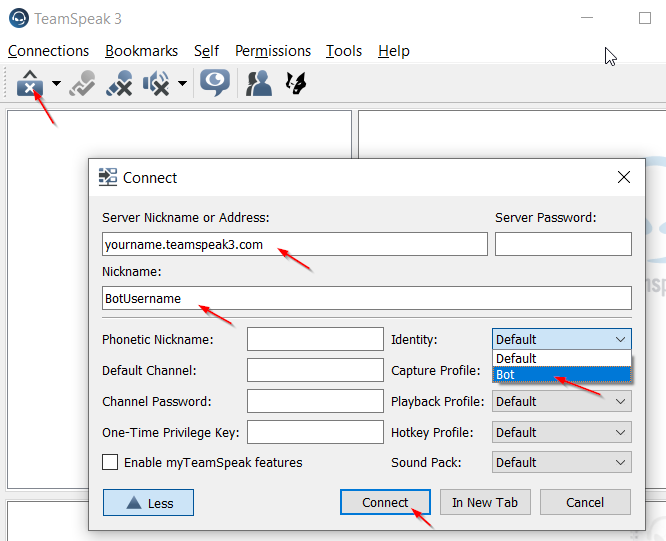Viewport: 666px width, 541px height.
Task: Toggle the mute microphone toolbar icon
Action: 119,83
